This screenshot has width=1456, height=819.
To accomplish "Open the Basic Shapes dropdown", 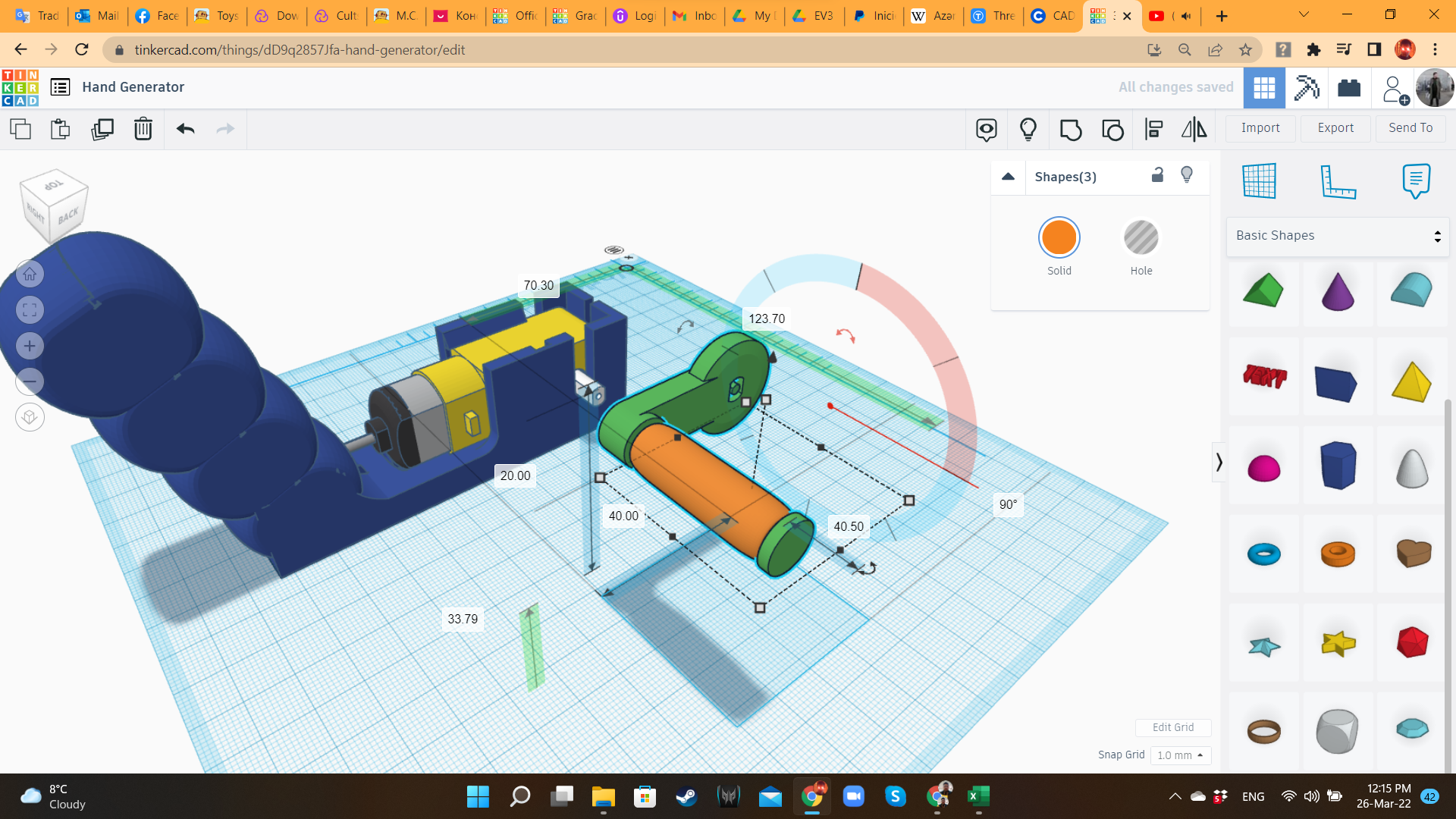I will click(x=1336, y=235).
